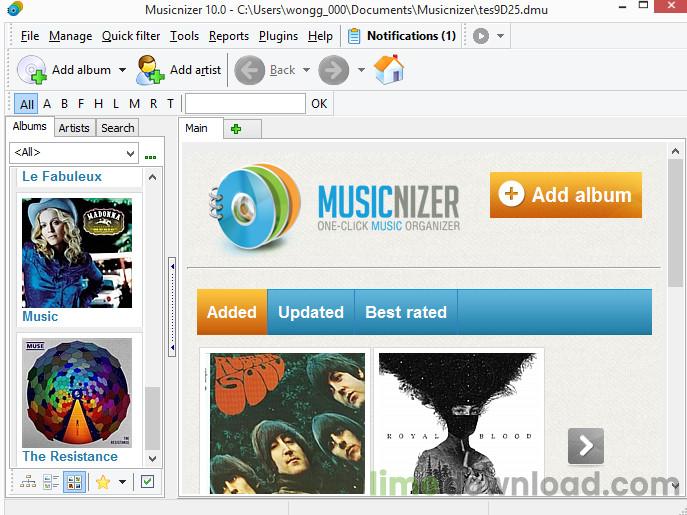
Task: Switch to the Search tab
Action: [118, 128]
